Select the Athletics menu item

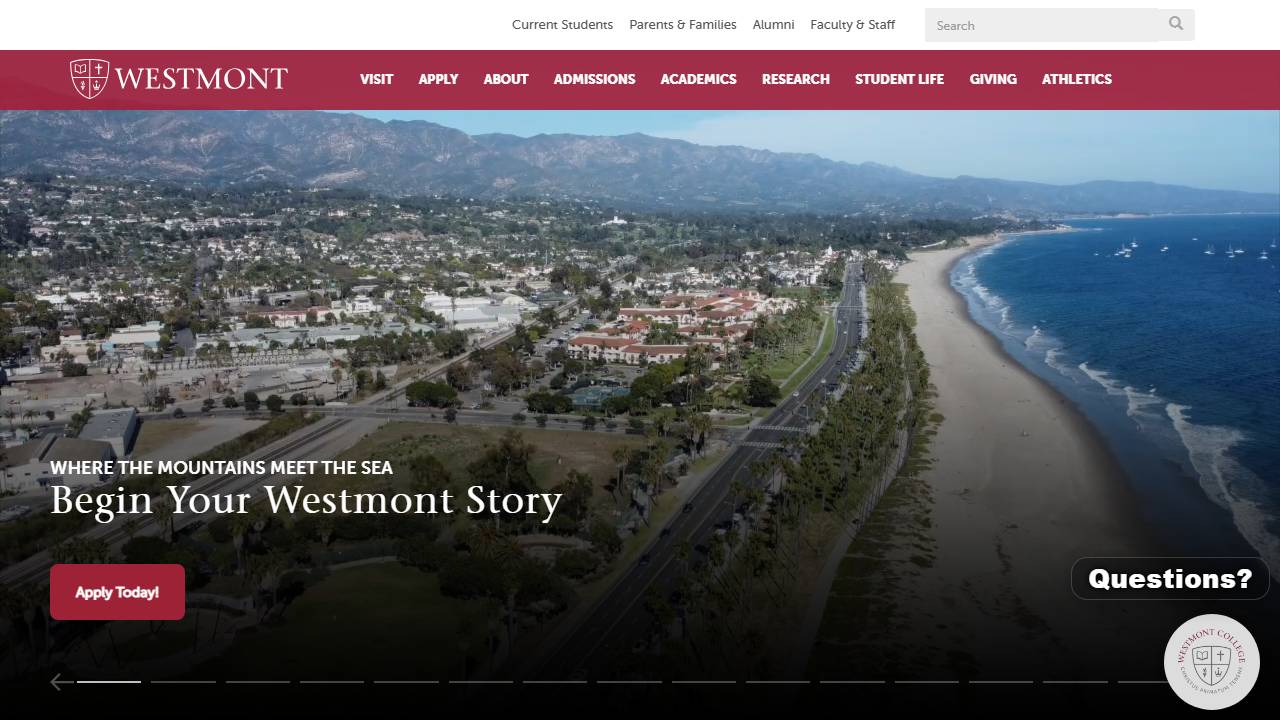(x=1077, y=79)
